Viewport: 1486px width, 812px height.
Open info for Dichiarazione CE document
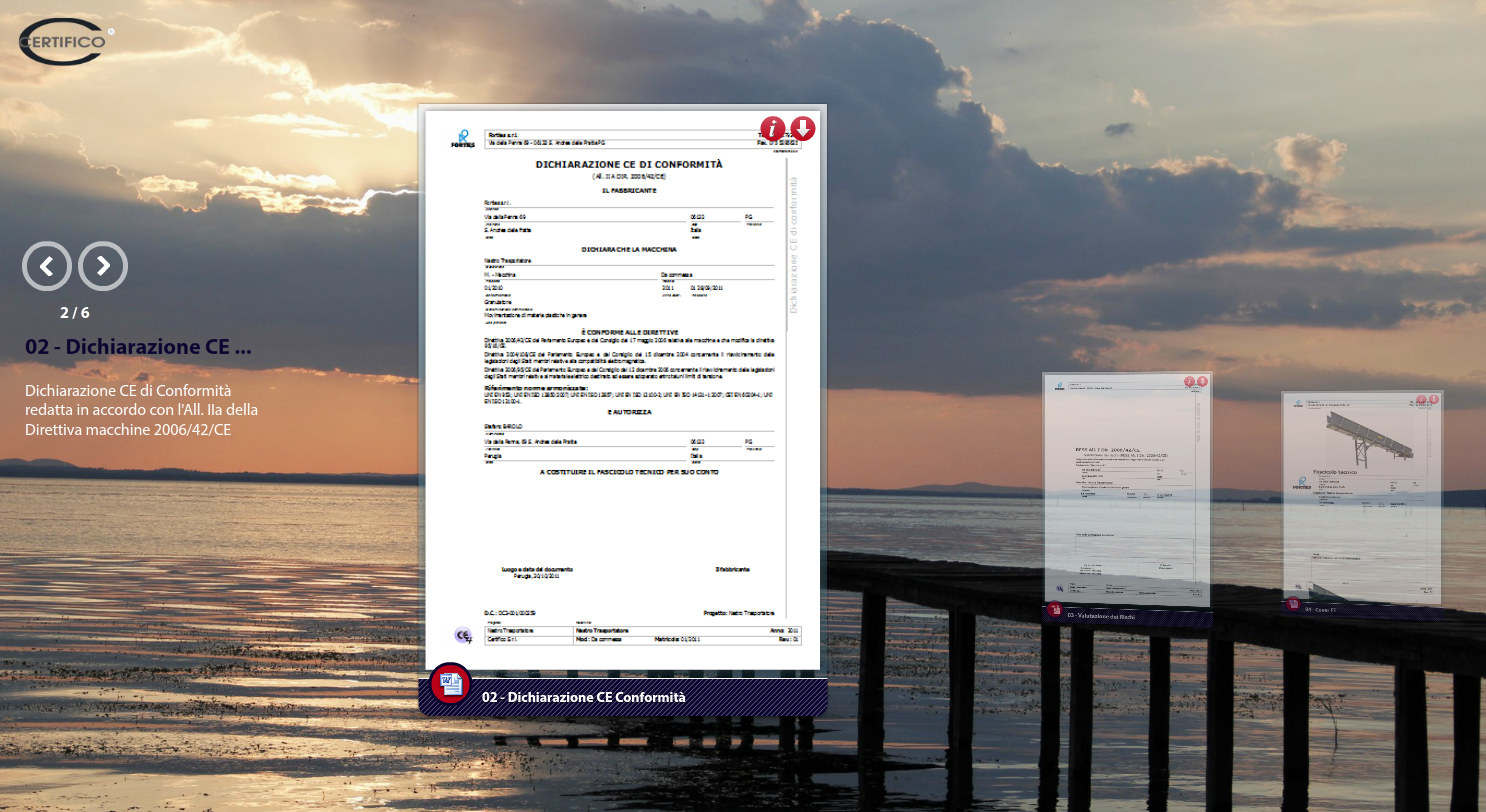pyautogui.click(x=773, y=129)
